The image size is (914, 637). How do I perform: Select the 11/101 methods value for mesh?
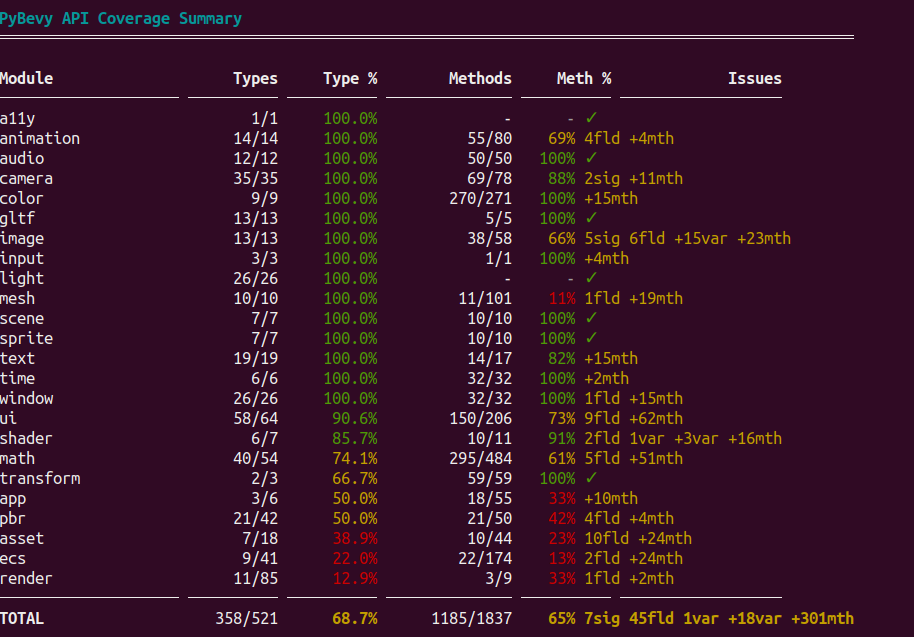[x=485, y=299]
